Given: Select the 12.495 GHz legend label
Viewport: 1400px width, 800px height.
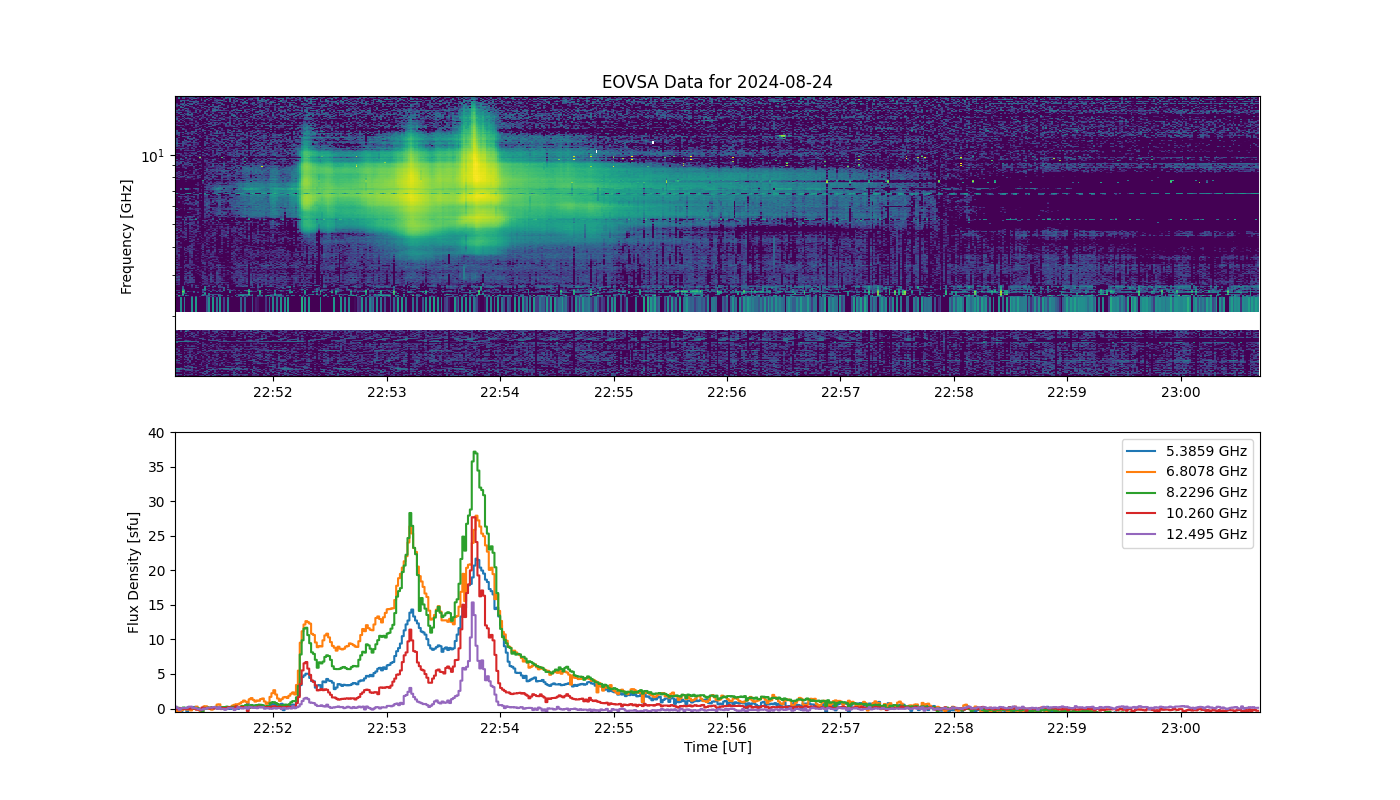Looking at the screenshot, I should point(1206,535).
